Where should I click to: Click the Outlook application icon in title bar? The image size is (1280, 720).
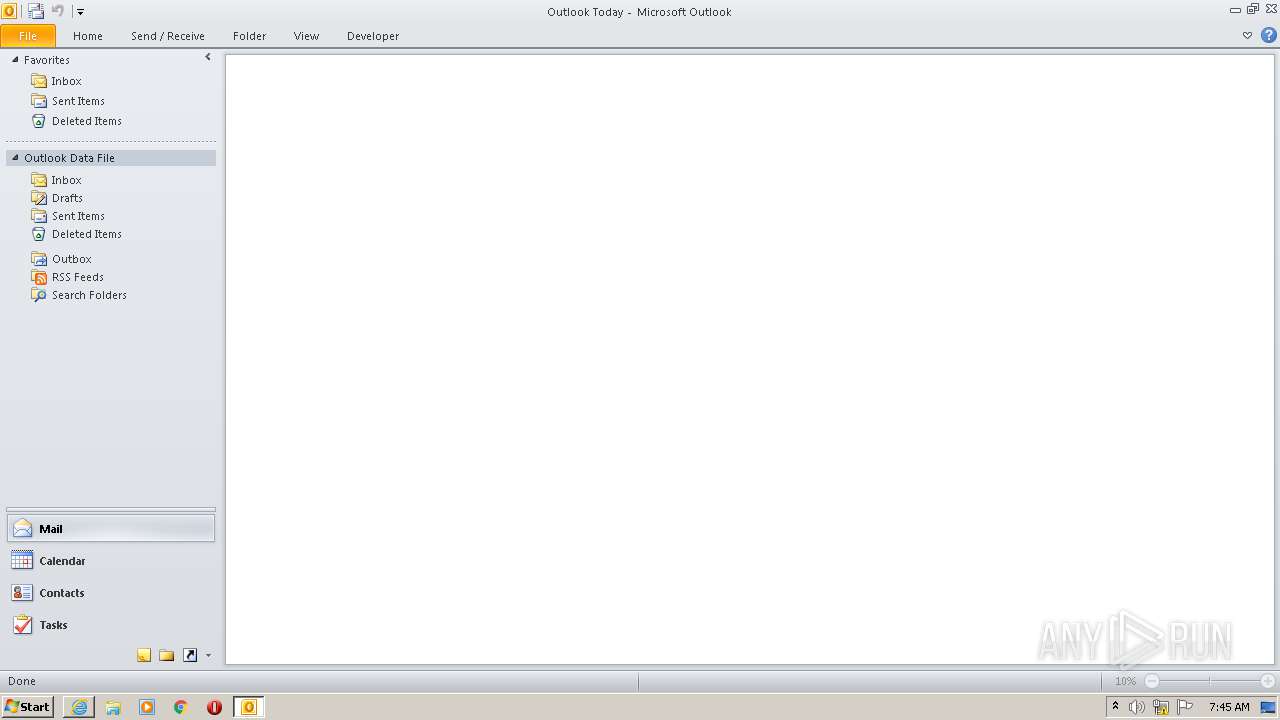(x=9, y=11)
